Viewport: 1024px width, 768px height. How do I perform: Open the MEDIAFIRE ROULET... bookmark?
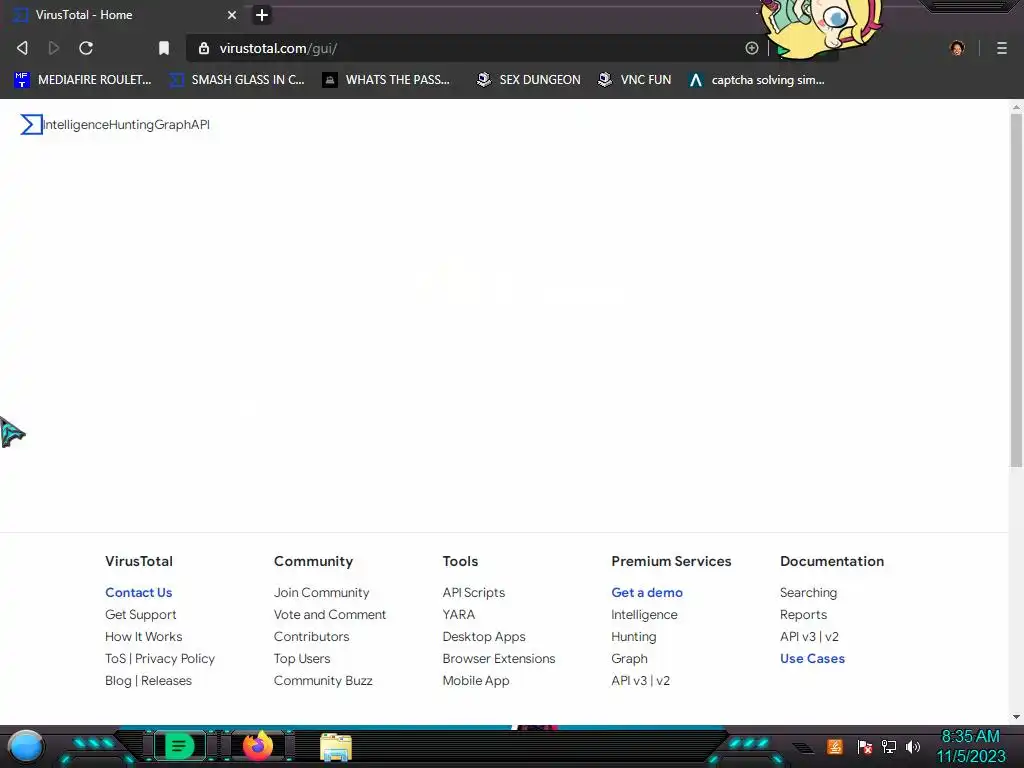pyautogui.click(x=83, y=80)
